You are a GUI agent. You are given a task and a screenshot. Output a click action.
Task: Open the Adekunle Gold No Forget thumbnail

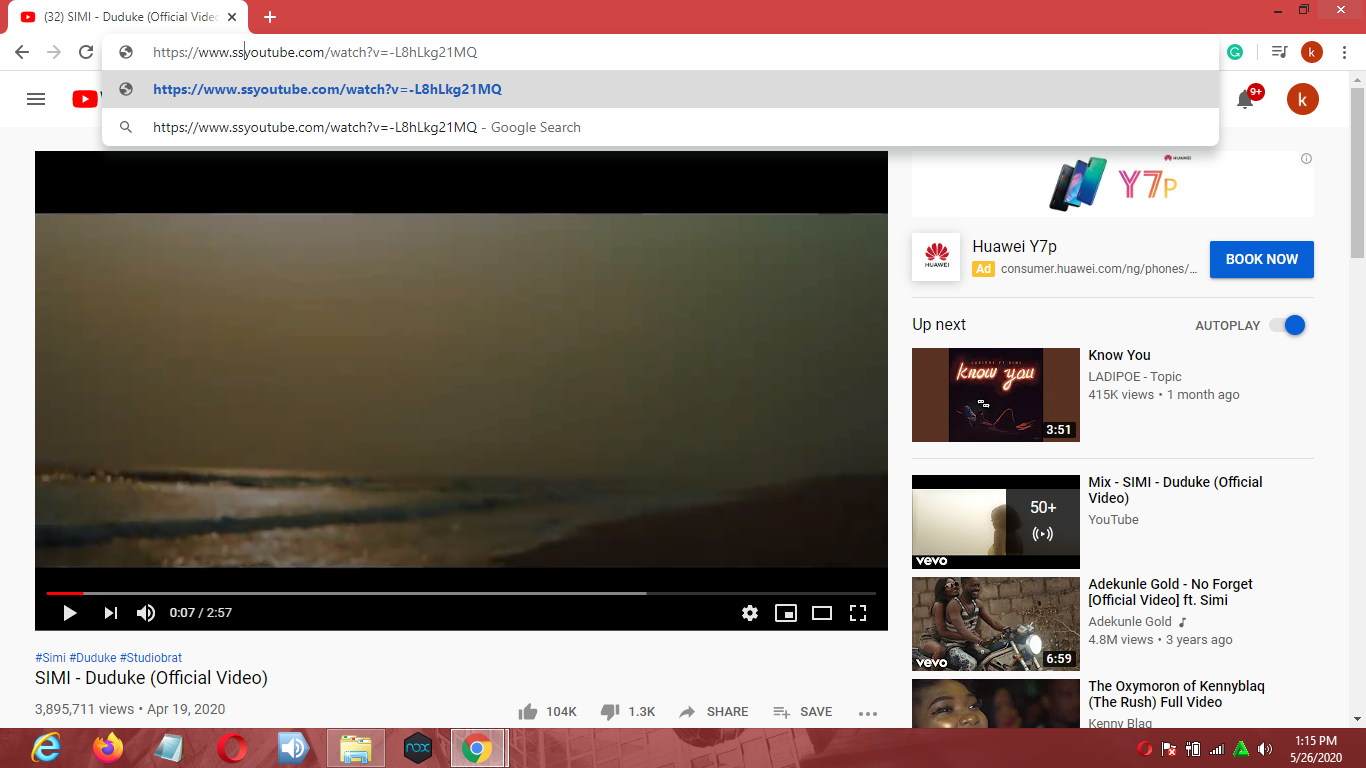coord(996,624)
